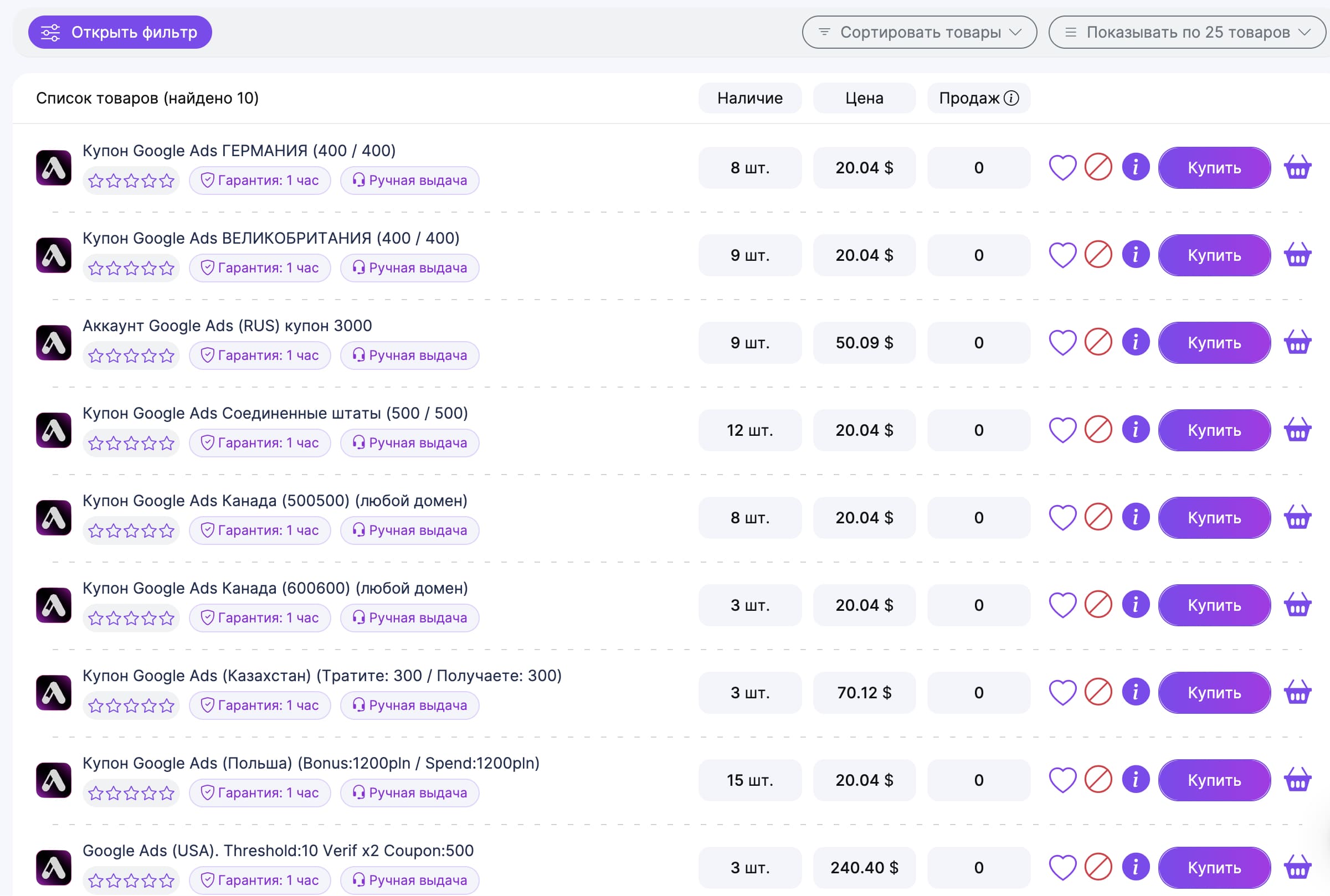Block the Google Ads (USA) Threshold:10 listing
This screenshot has height=896, width=1330.
[x=1098, y=867]
